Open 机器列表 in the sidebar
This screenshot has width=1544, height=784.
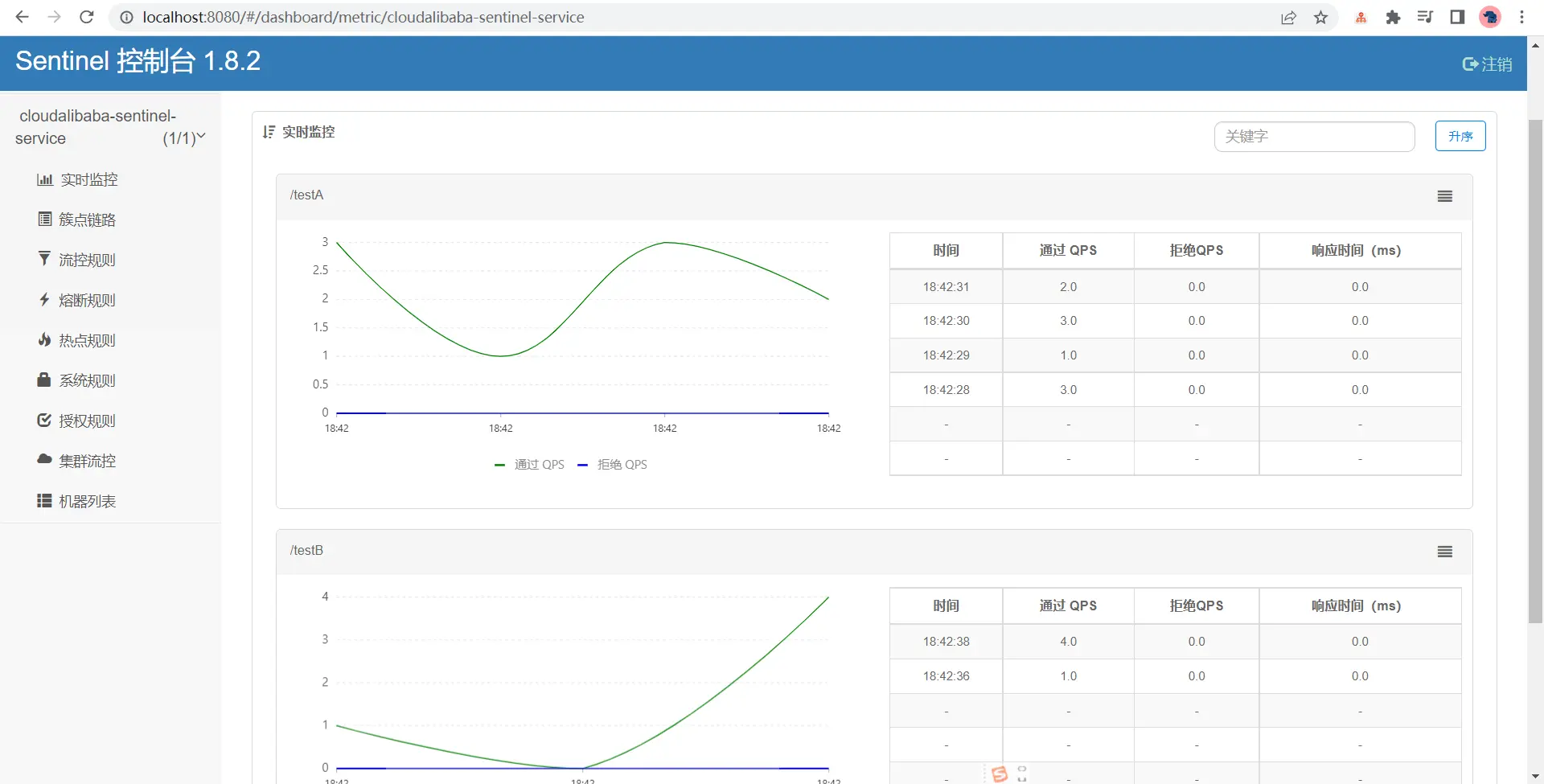88,501
